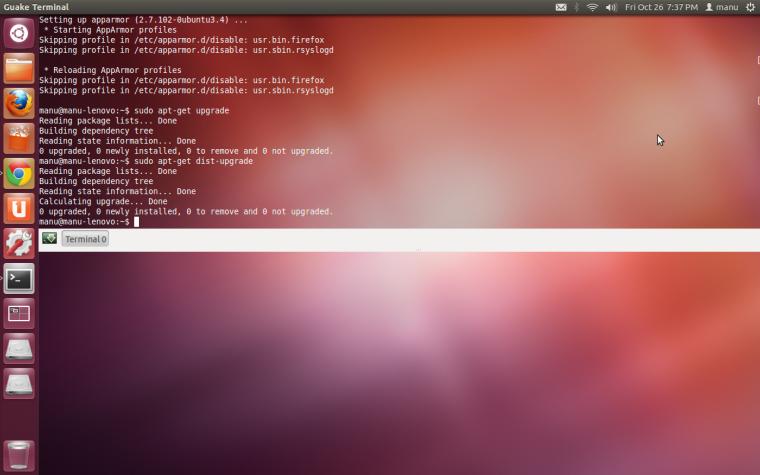Open the Ubuntu Dash home launcher
Screen dimensions: 760x475
click(x=19, y=33)
